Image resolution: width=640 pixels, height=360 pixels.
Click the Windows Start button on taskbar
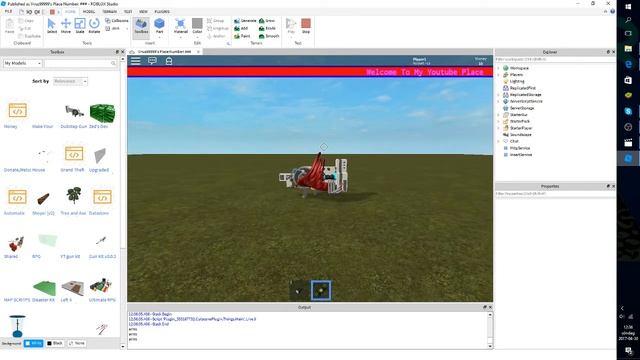tap(628, 6)
